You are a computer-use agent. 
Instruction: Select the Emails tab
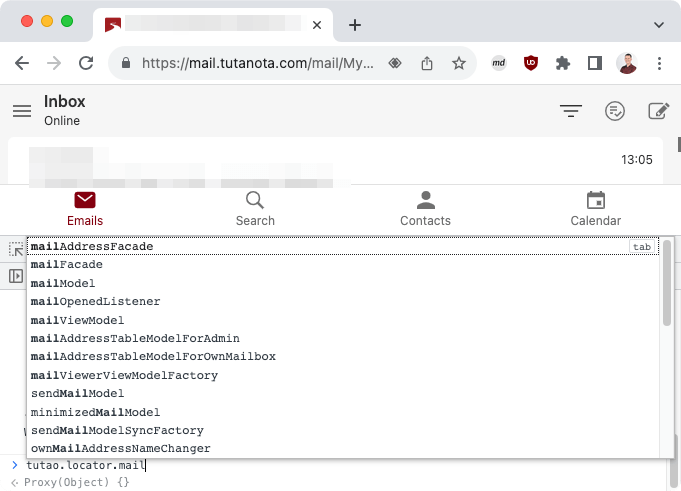[x=85, y=209]
